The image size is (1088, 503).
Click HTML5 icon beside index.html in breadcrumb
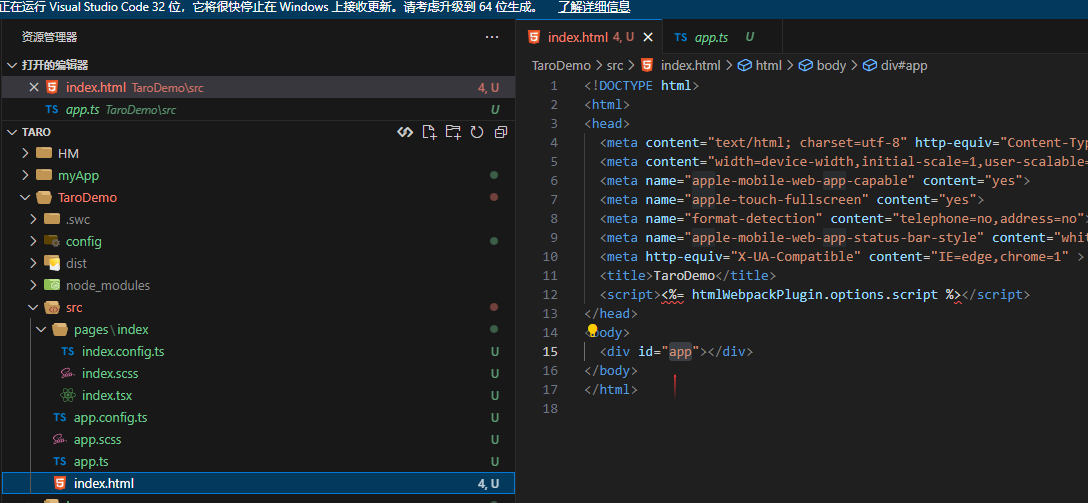[647, 66]
